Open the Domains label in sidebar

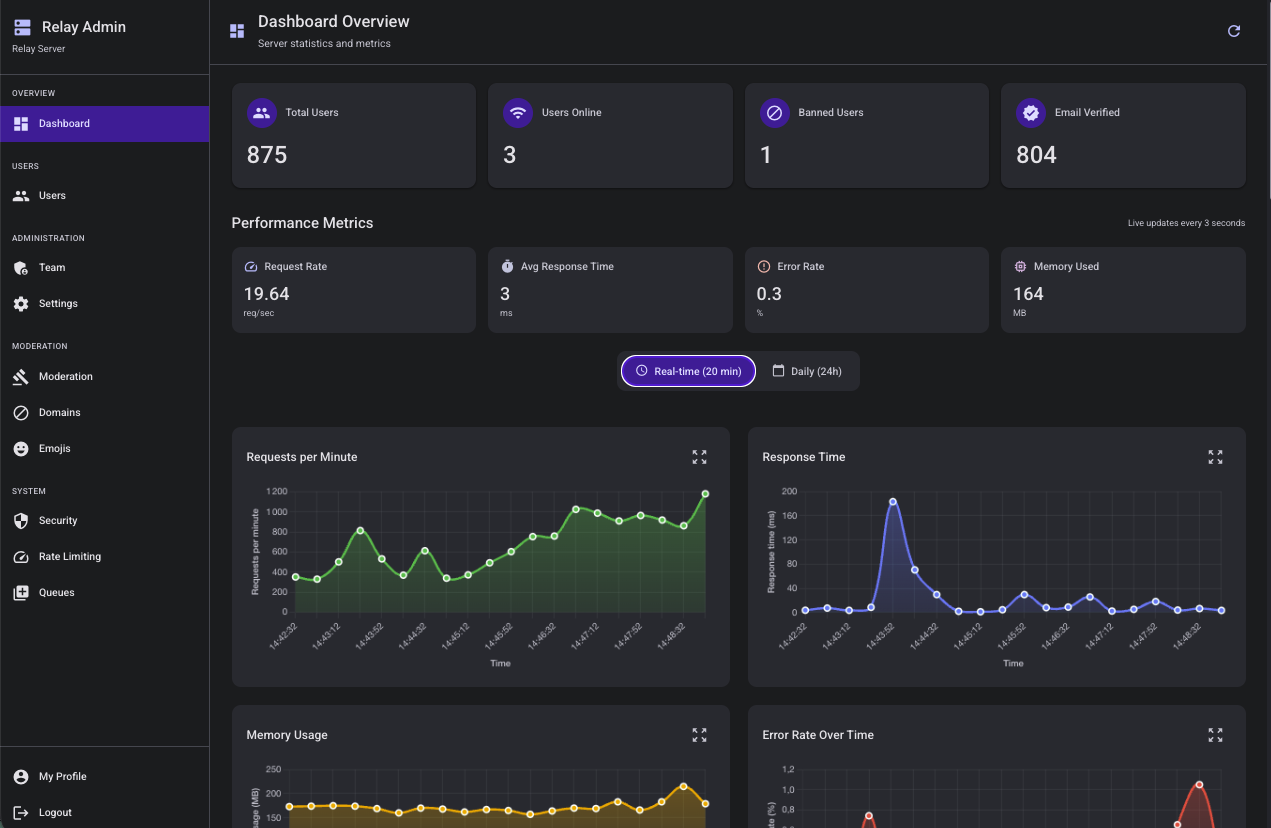[x=60, y=413]
